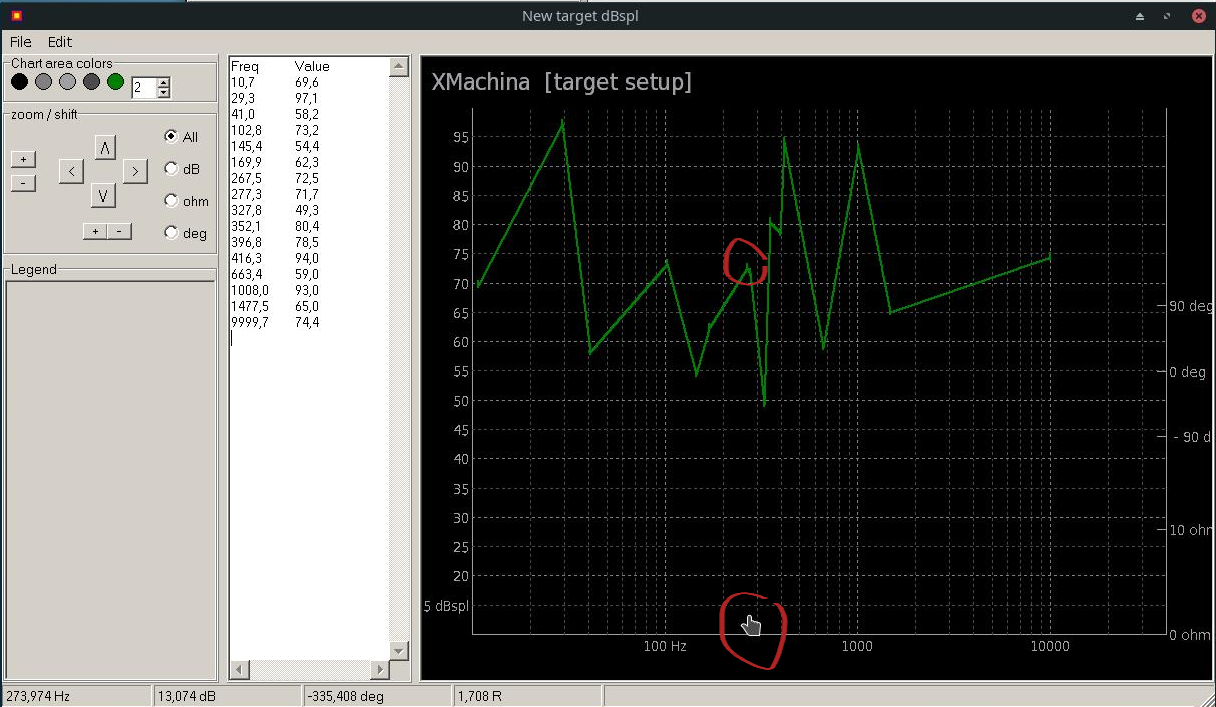Screen dimensions: 1216x707
Task: Click the row 416,3 94,0 in the list
Action: click(276, 258)
